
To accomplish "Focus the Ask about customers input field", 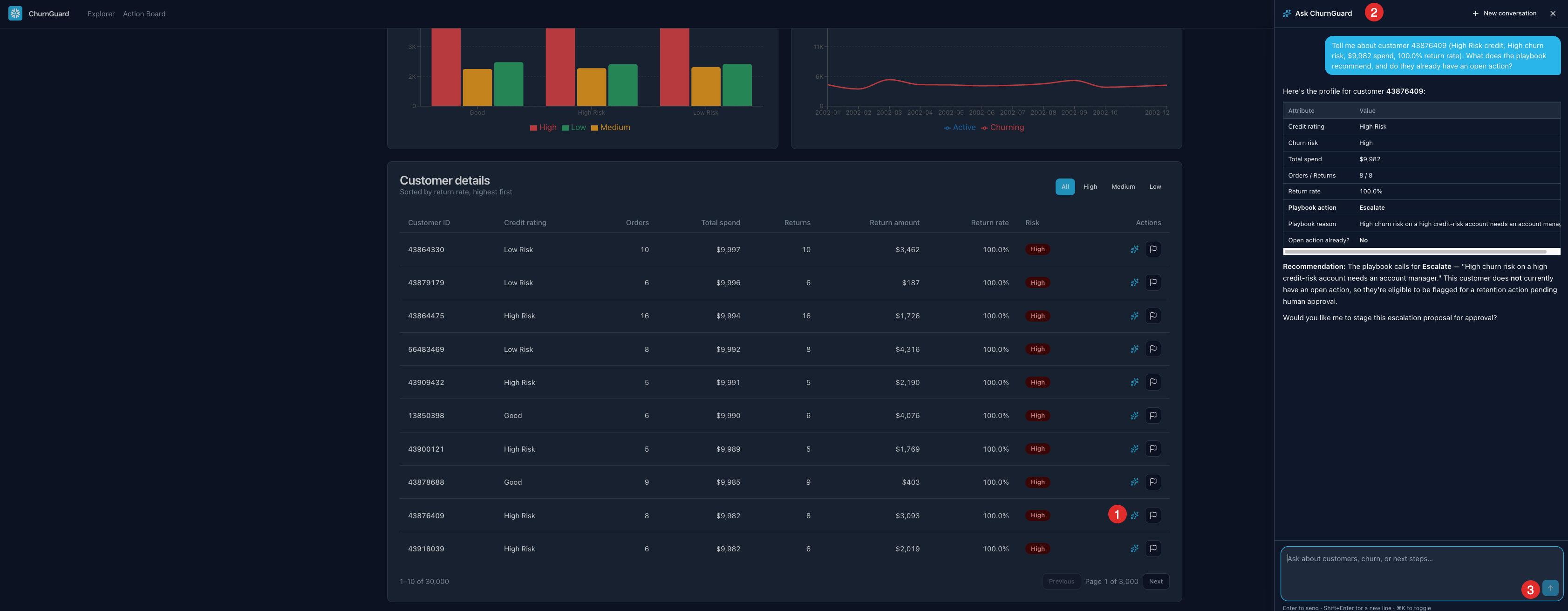I will coord(1421,573).
